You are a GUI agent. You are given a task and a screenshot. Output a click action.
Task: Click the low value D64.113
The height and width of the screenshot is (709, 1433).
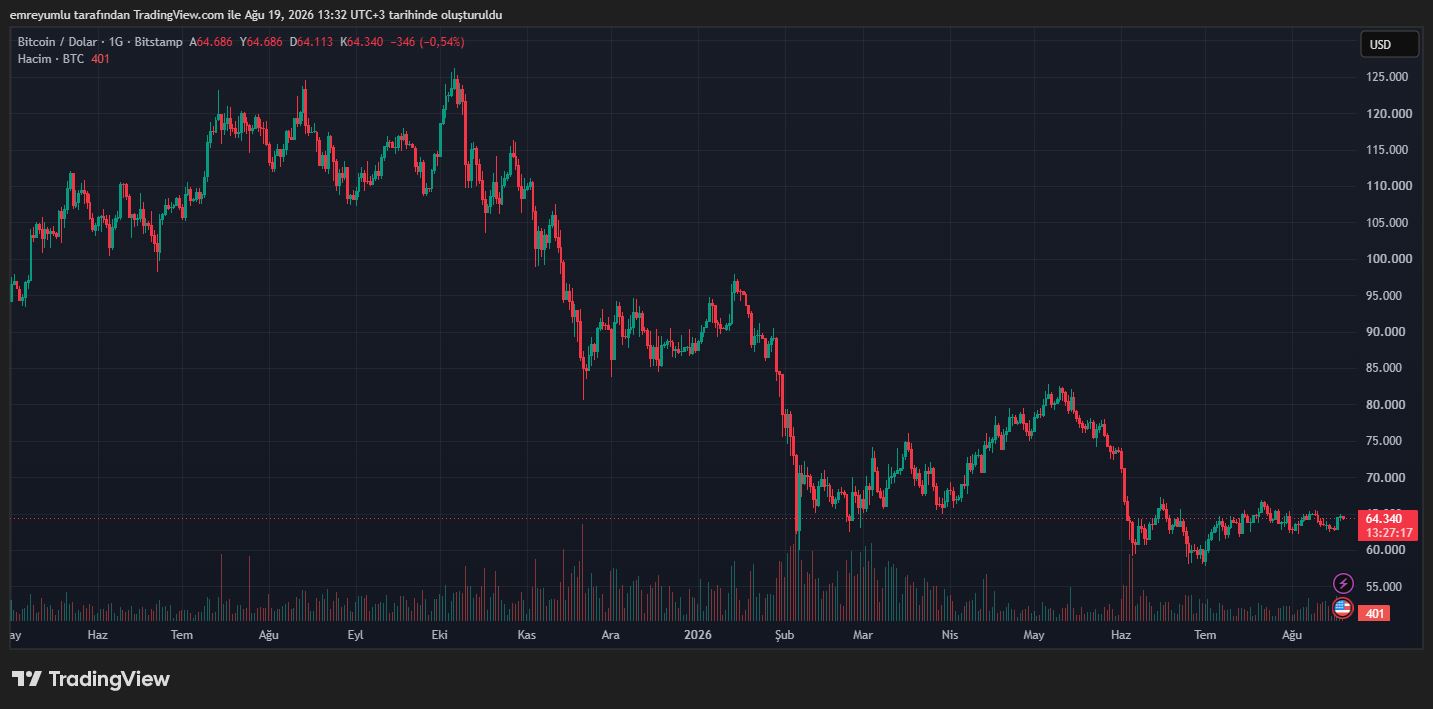pos(312,42)
